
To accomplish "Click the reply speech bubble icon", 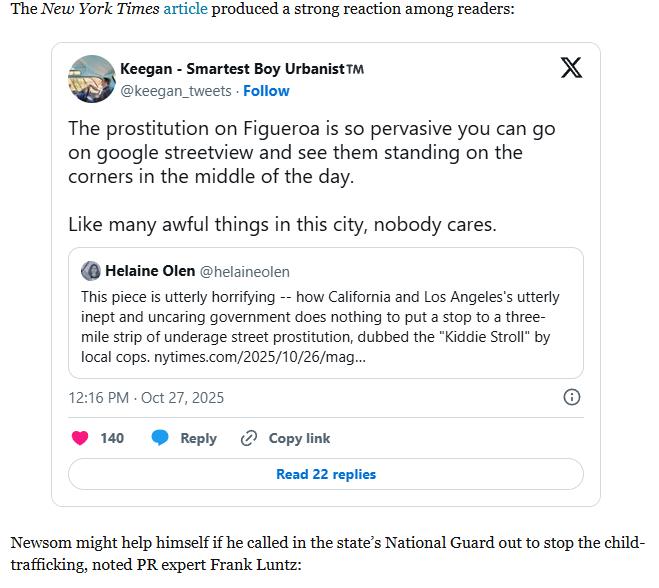I will click(x=160, y=438).
